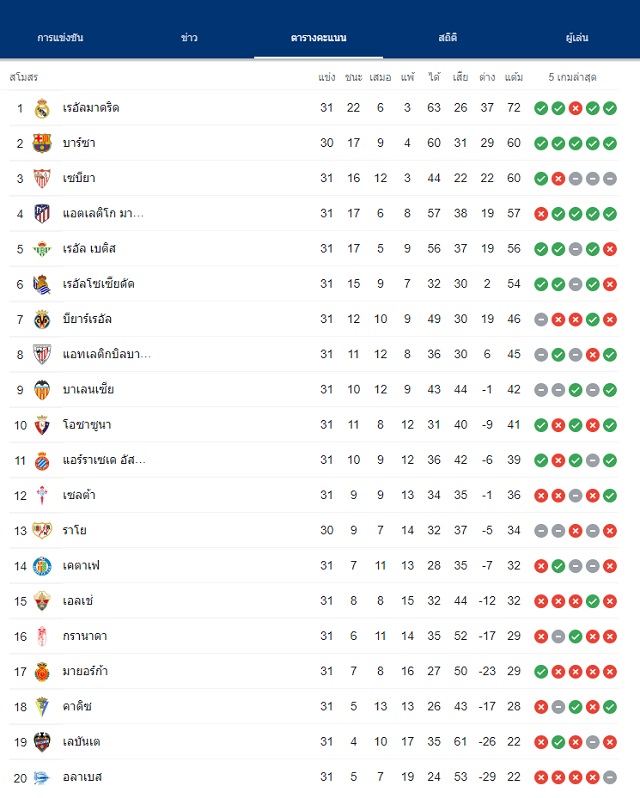640x798 pixels.
Task: Open the สถิติ tab
Action: [448, 38]
